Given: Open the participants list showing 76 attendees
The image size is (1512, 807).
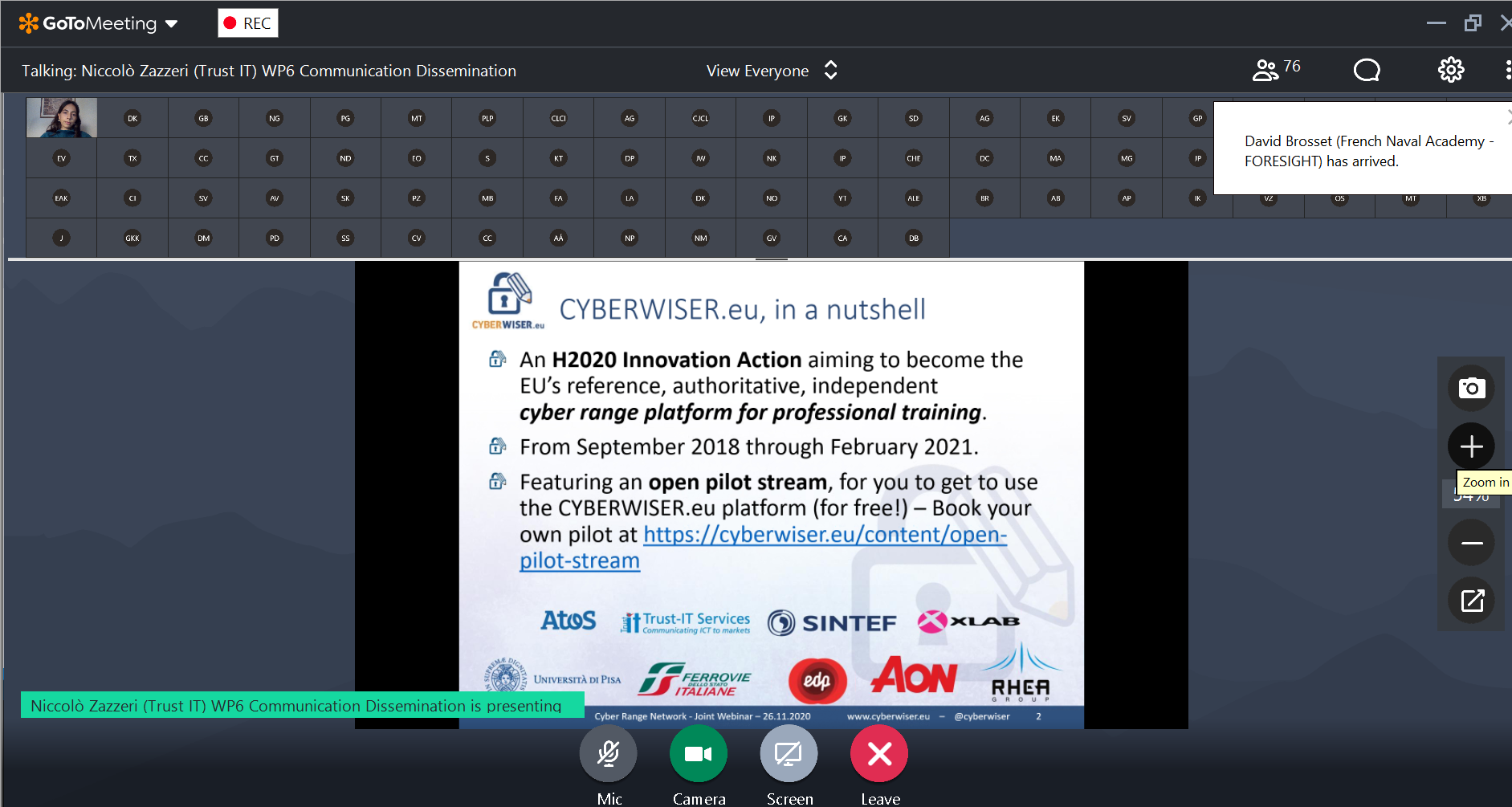Looking at the screenshot, I should 1275,70.
